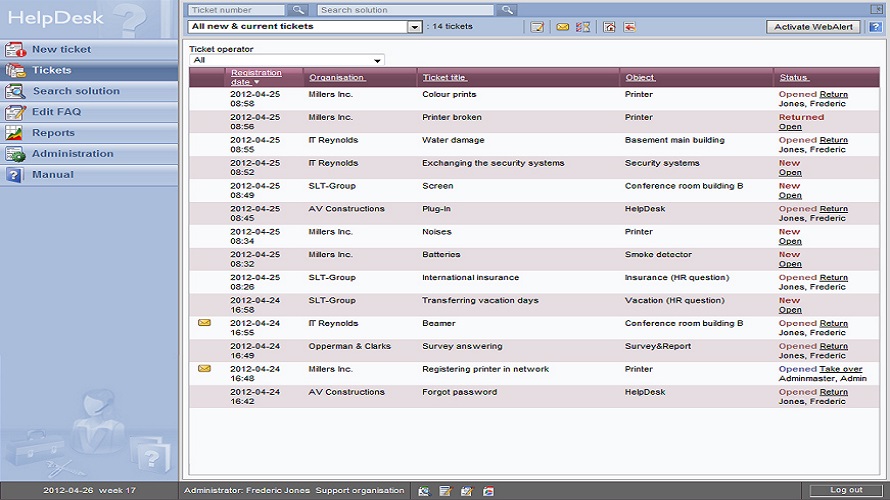
Task: Click Return link for Plug-In ticket
Action: point(833,209)
